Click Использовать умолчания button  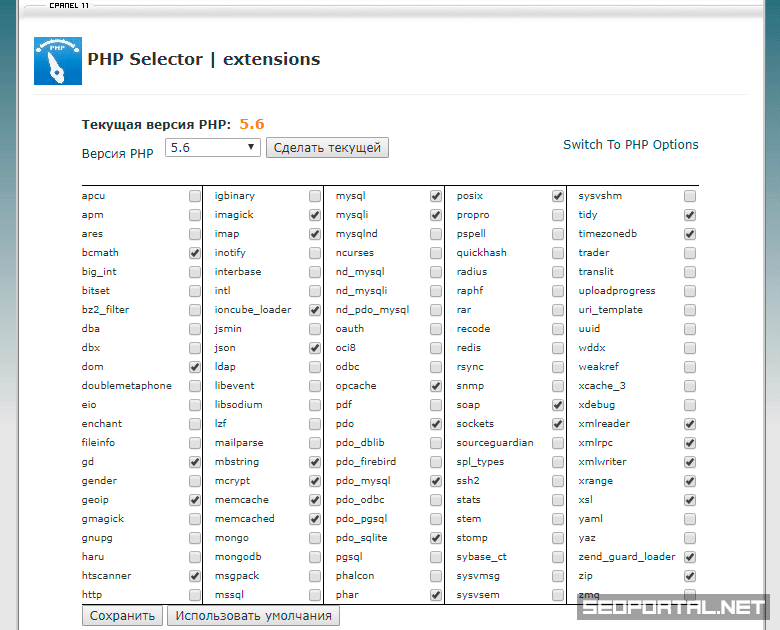coord(253,616)
